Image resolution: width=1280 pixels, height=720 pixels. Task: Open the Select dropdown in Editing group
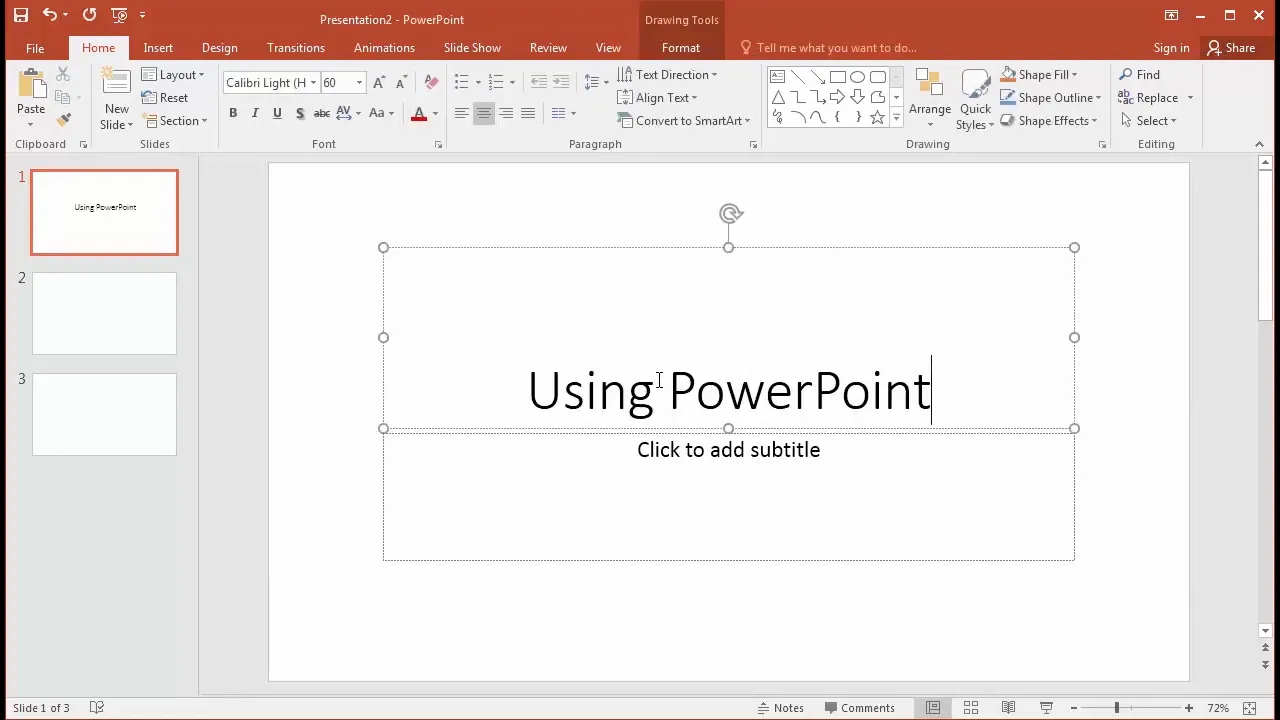coord(1148,121)
